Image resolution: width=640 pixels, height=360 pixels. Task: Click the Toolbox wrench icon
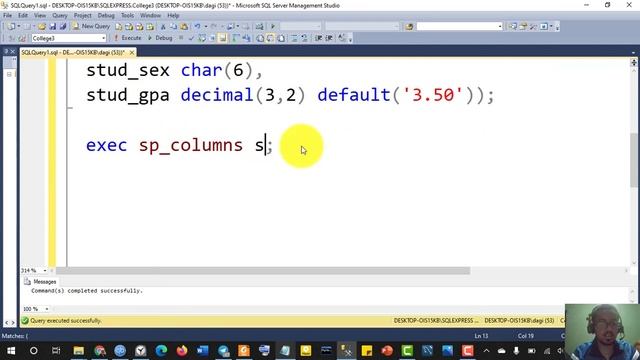tap(533, 27)
